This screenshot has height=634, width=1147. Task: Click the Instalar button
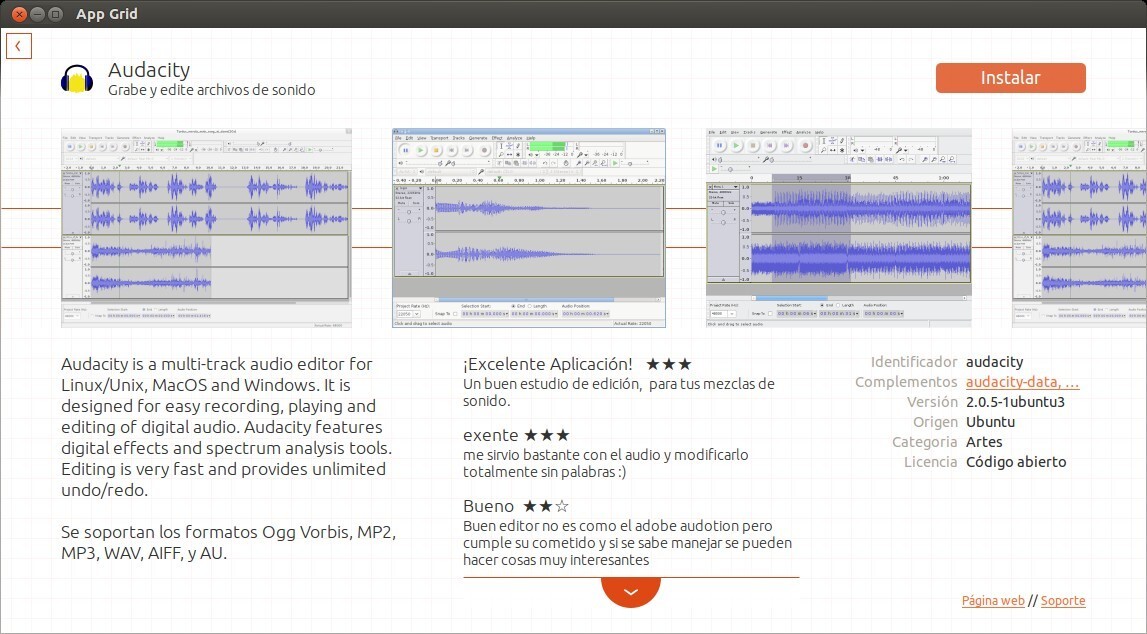(1010, 77)
